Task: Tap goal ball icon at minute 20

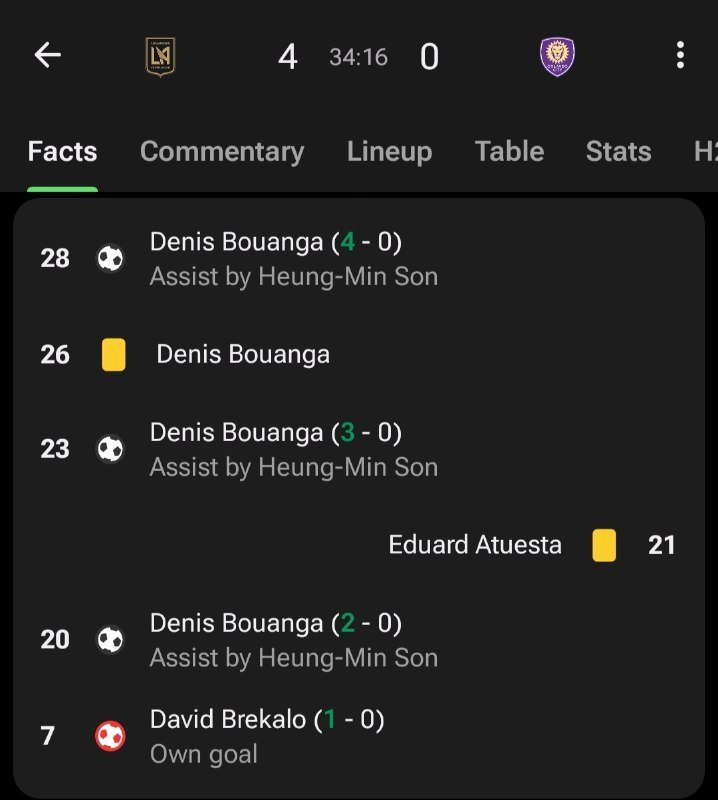Action: click(x=110, y=640)
